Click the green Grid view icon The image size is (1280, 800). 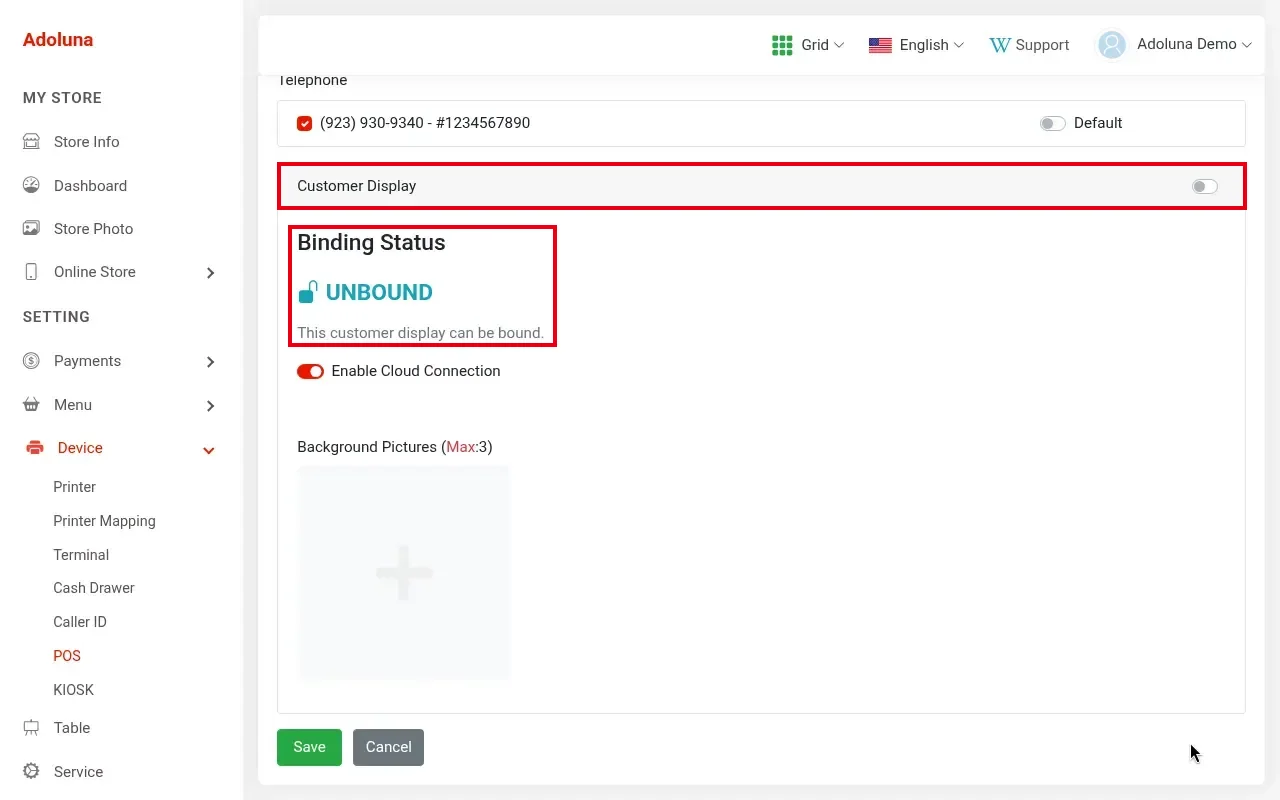pos(782,45)
